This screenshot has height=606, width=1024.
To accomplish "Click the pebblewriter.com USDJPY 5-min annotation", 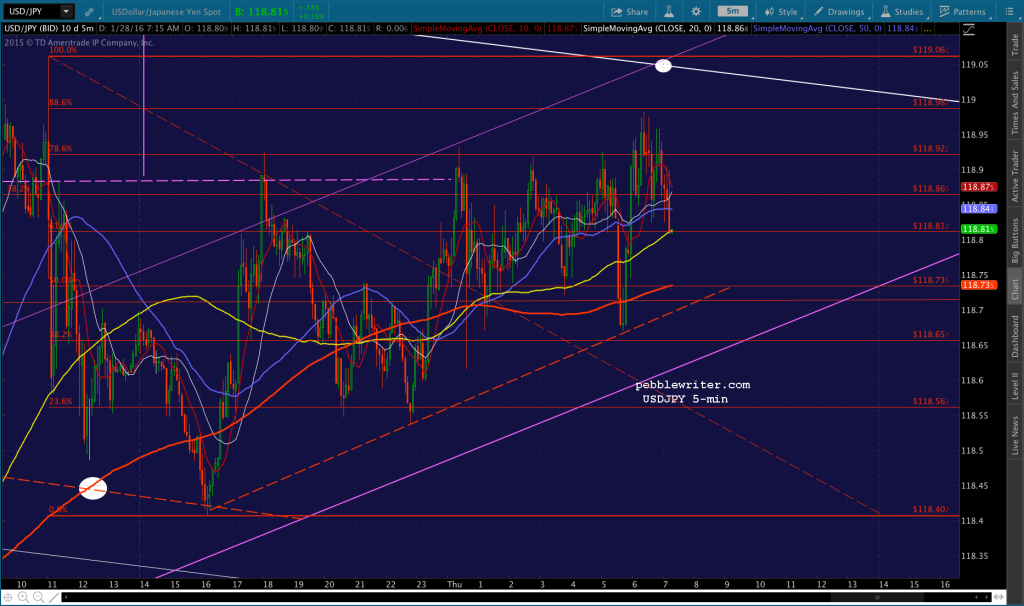I will point(692,392).
